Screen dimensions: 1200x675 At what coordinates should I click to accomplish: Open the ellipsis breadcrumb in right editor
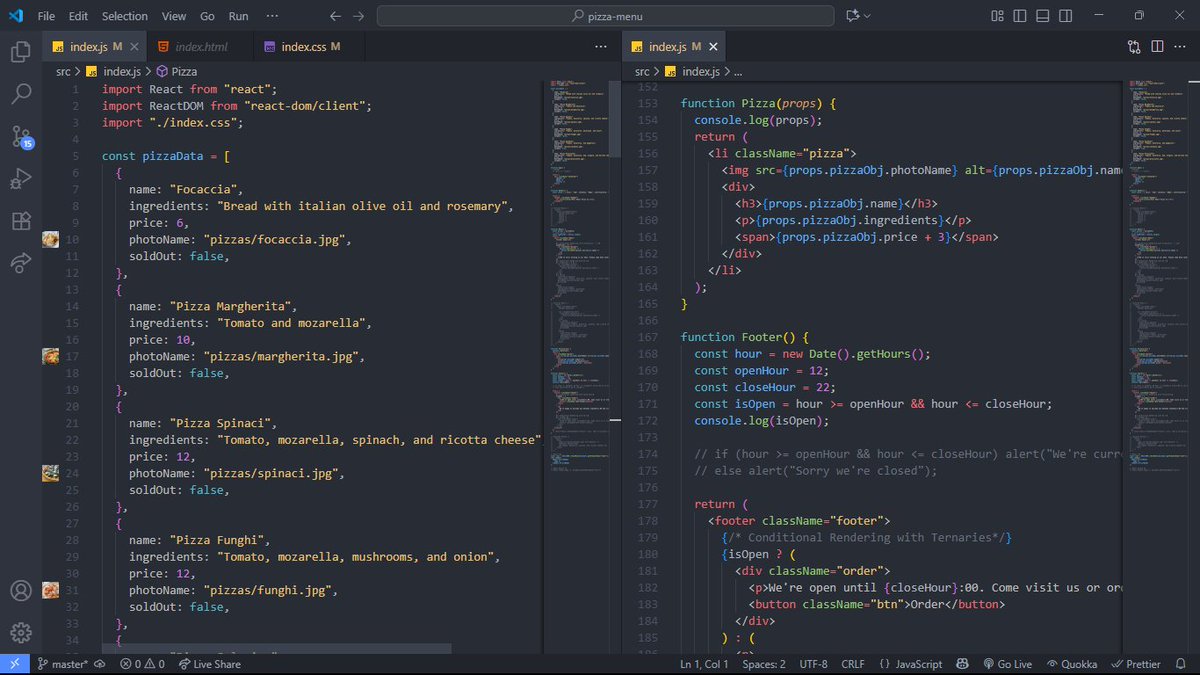[x=738, y=71]
